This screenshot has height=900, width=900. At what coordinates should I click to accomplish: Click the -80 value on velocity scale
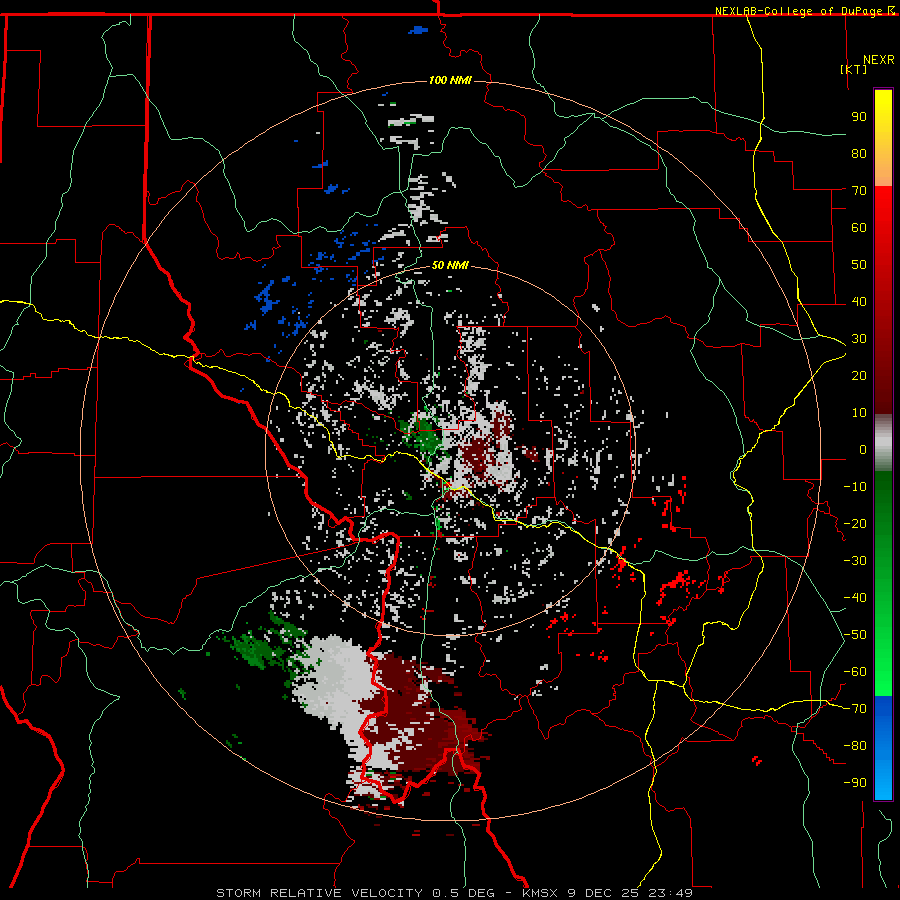(855, 746)
